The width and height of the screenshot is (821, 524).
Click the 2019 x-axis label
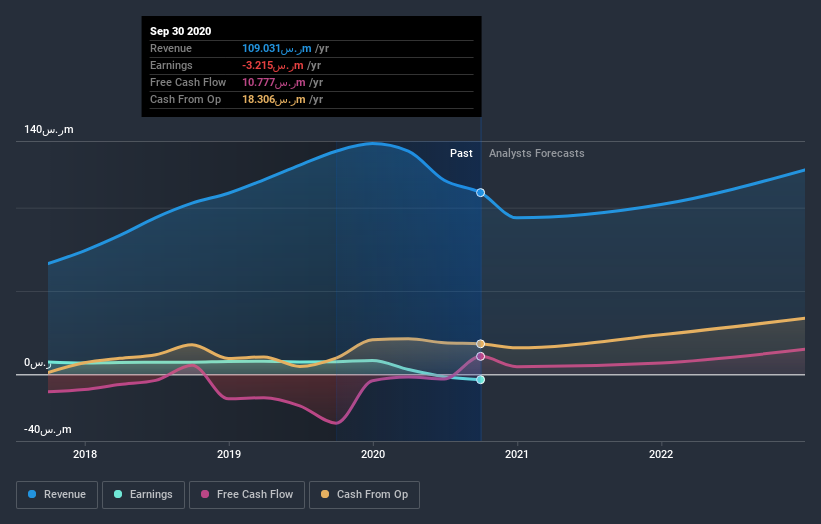(229, 454)
